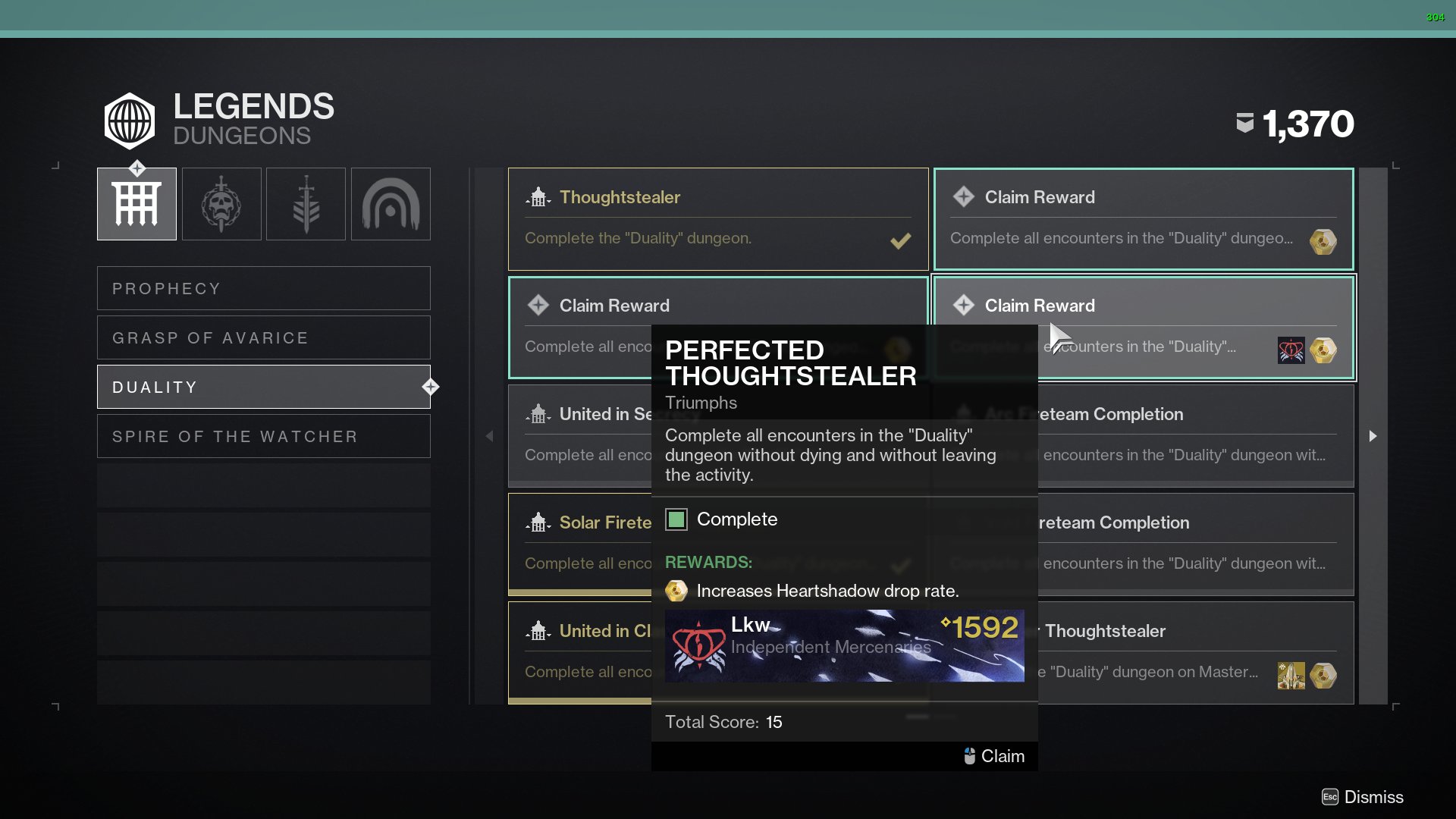1456x819 pixels.
Task: Click the Total Score: 15 text
Action: (723, 722)
